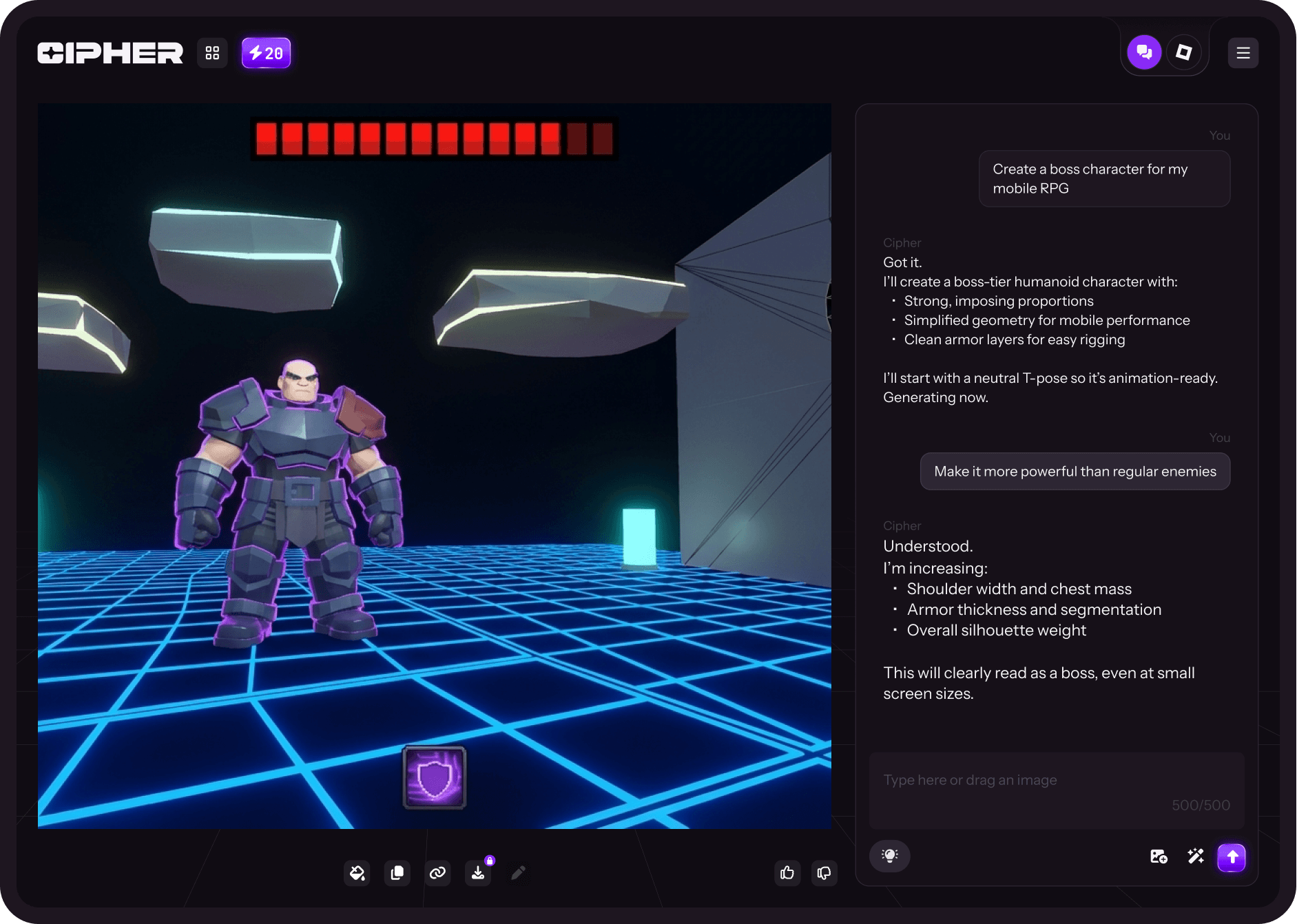Open the apps grid next to logo
1297x924 pixels.
click(212, 53)
